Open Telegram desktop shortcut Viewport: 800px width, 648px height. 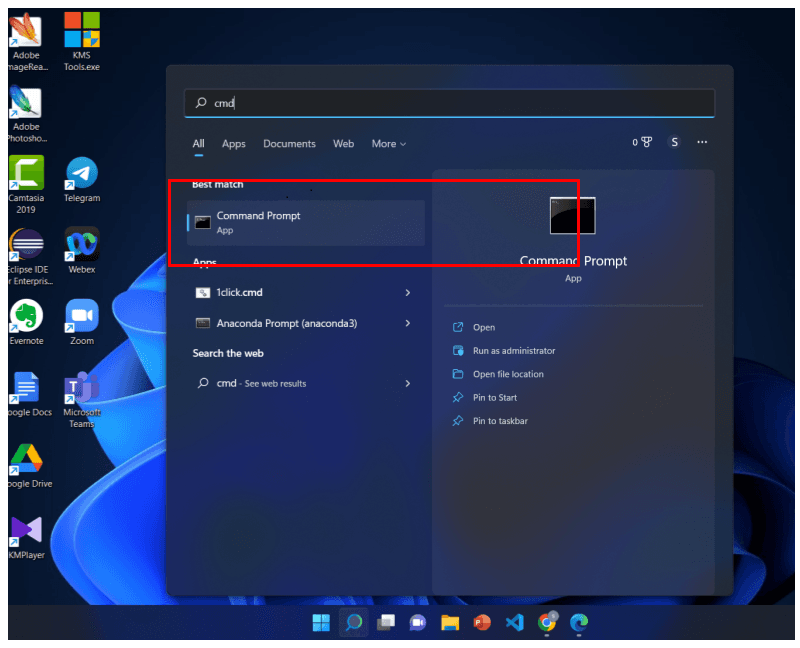coord(82,179)
